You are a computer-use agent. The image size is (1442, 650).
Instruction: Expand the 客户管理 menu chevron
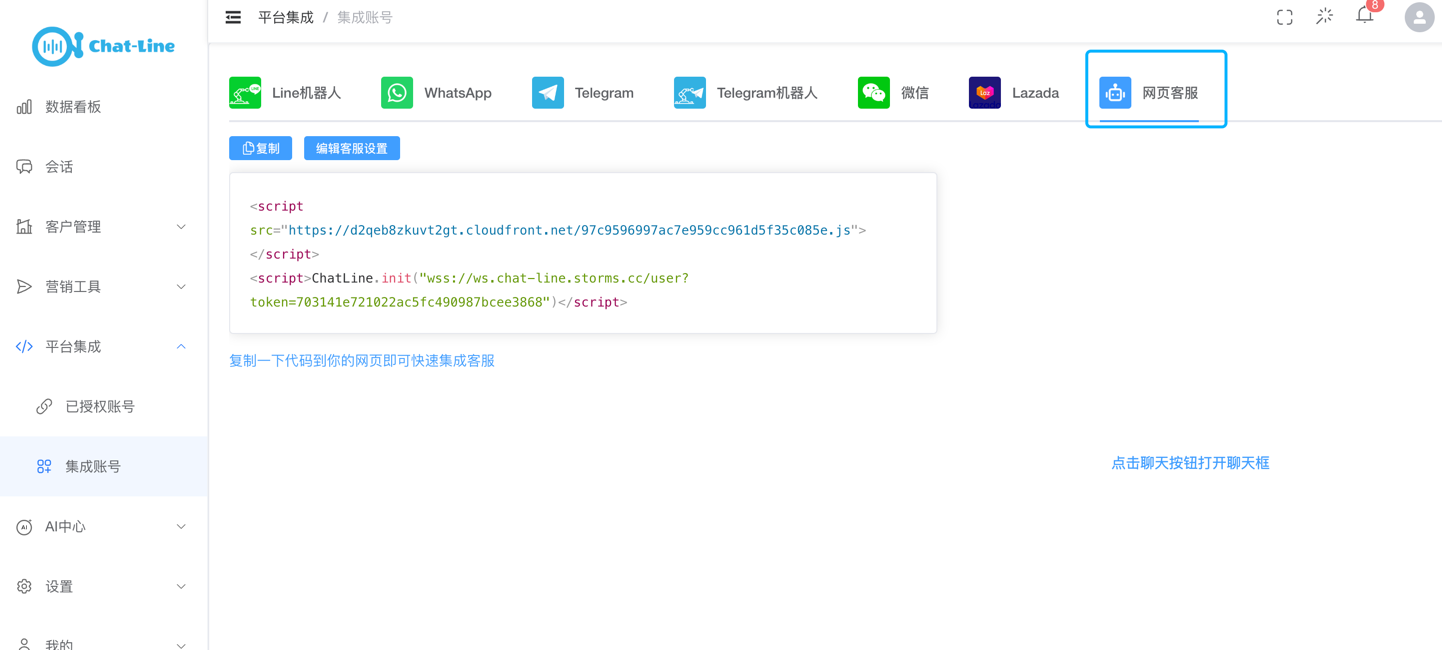point(181,227)
